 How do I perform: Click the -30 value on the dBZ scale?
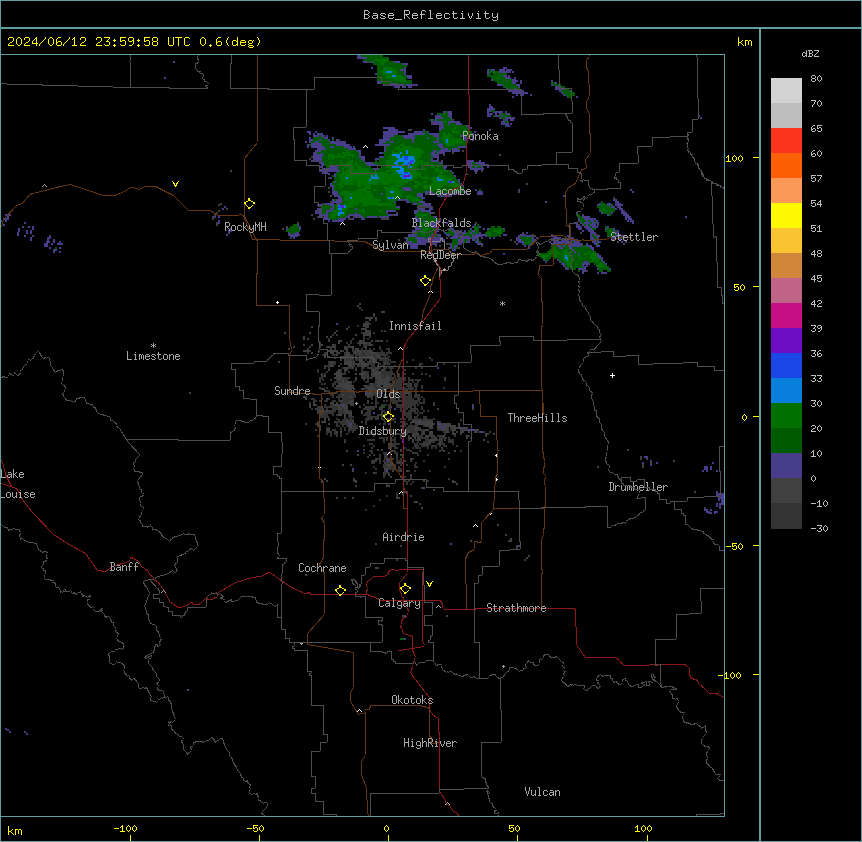[x=819, y=528]
